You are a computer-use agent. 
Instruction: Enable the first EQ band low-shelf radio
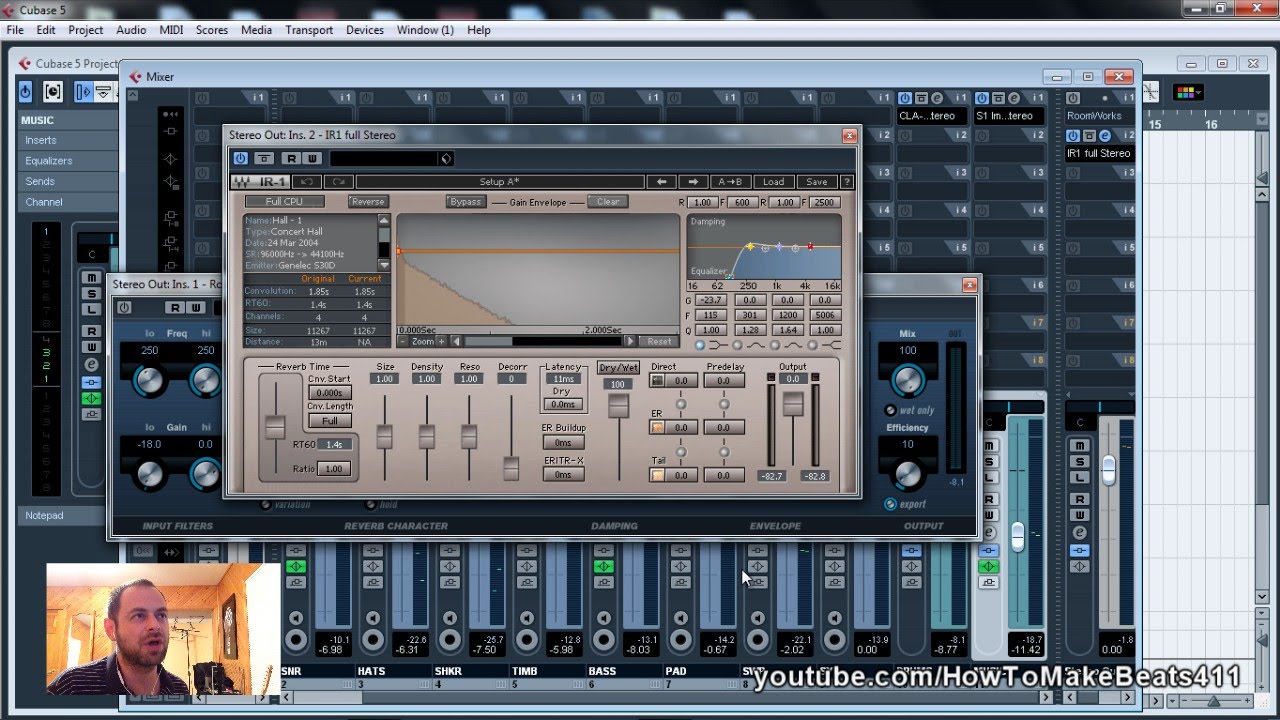[699, 345]
